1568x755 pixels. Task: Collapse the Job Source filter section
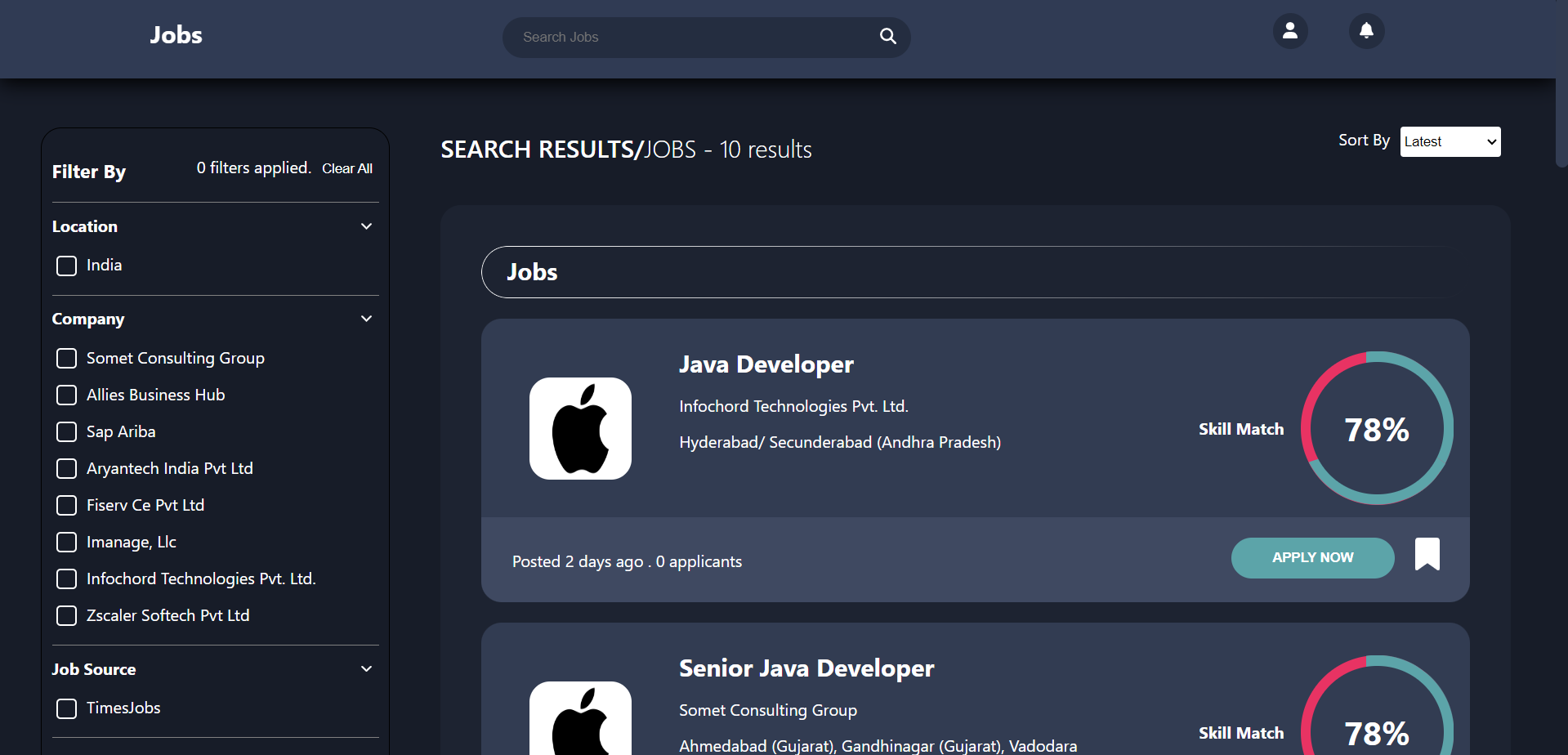366,669
